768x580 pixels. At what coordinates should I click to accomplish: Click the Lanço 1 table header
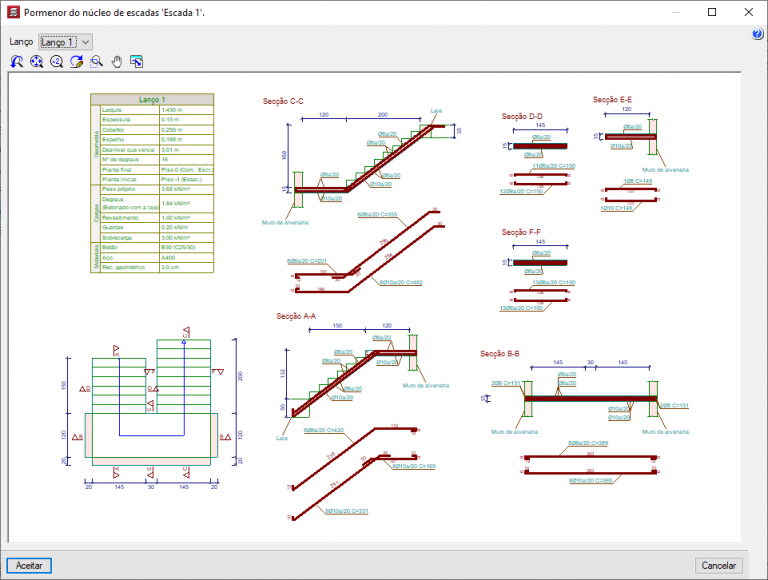click(x=152, y=100)
